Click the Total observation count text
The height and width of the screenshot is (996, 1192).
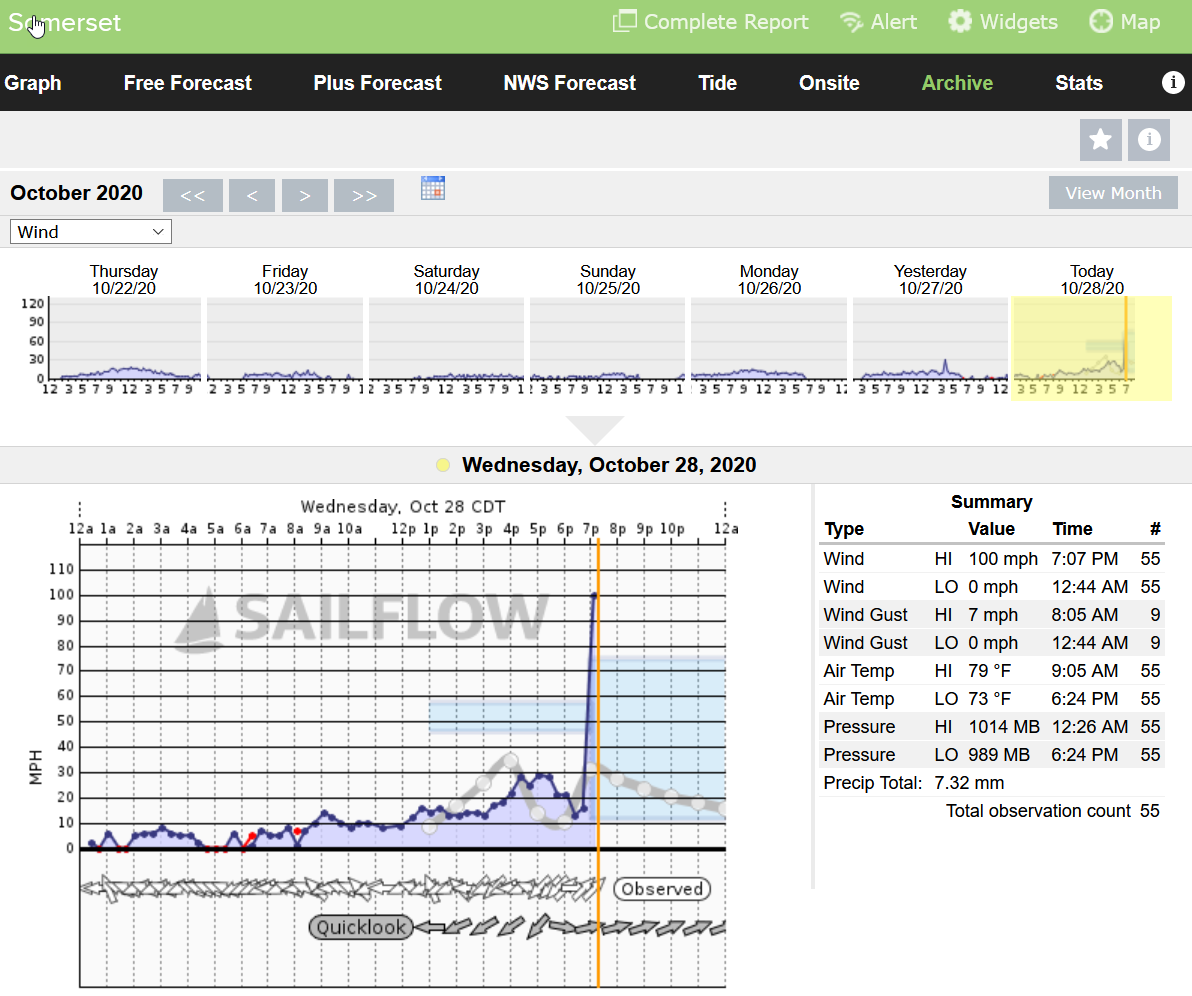1038,811
